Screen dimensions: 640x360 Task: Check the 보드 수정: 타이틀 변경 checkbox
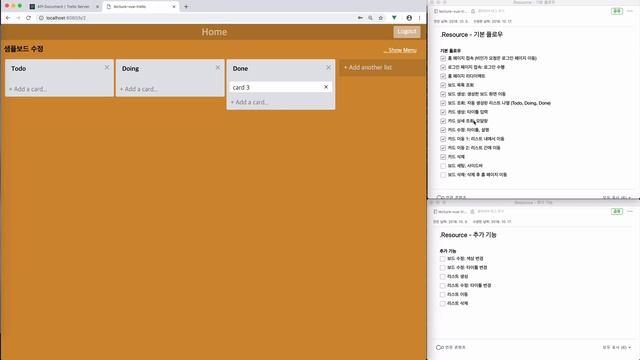(442, 268)
